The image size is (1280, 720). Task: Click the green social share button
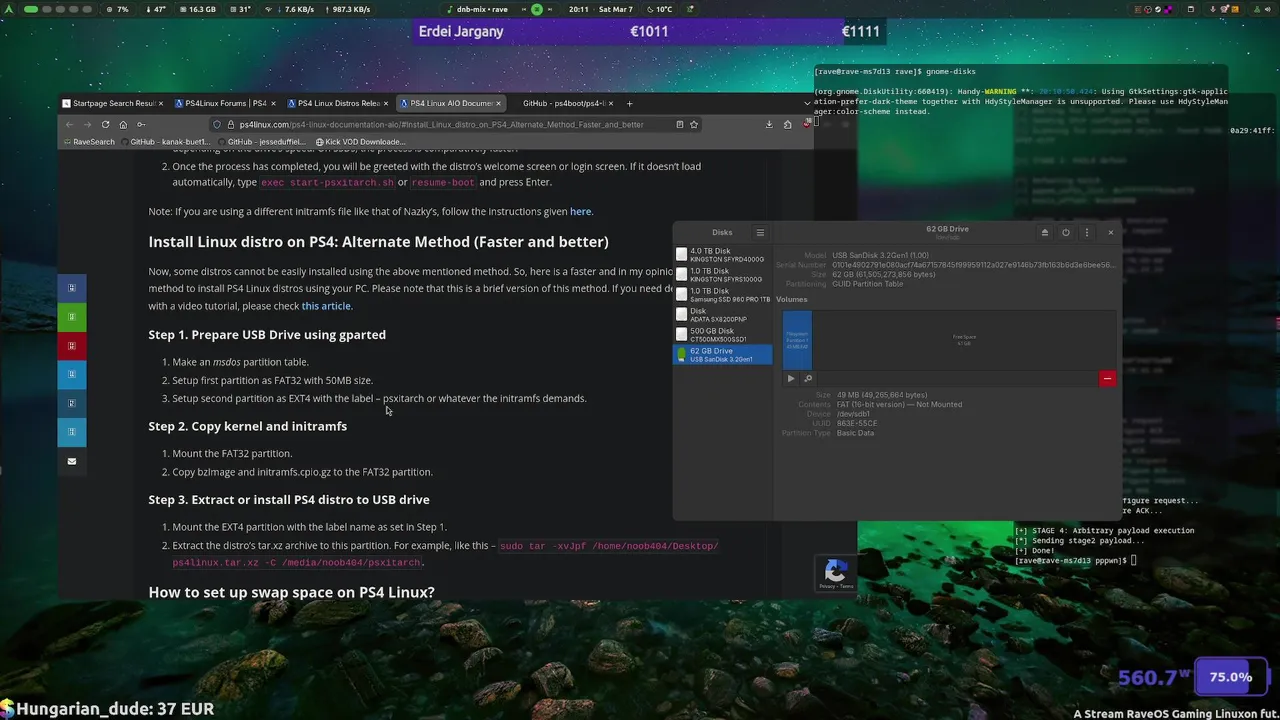tap(71, 317)
